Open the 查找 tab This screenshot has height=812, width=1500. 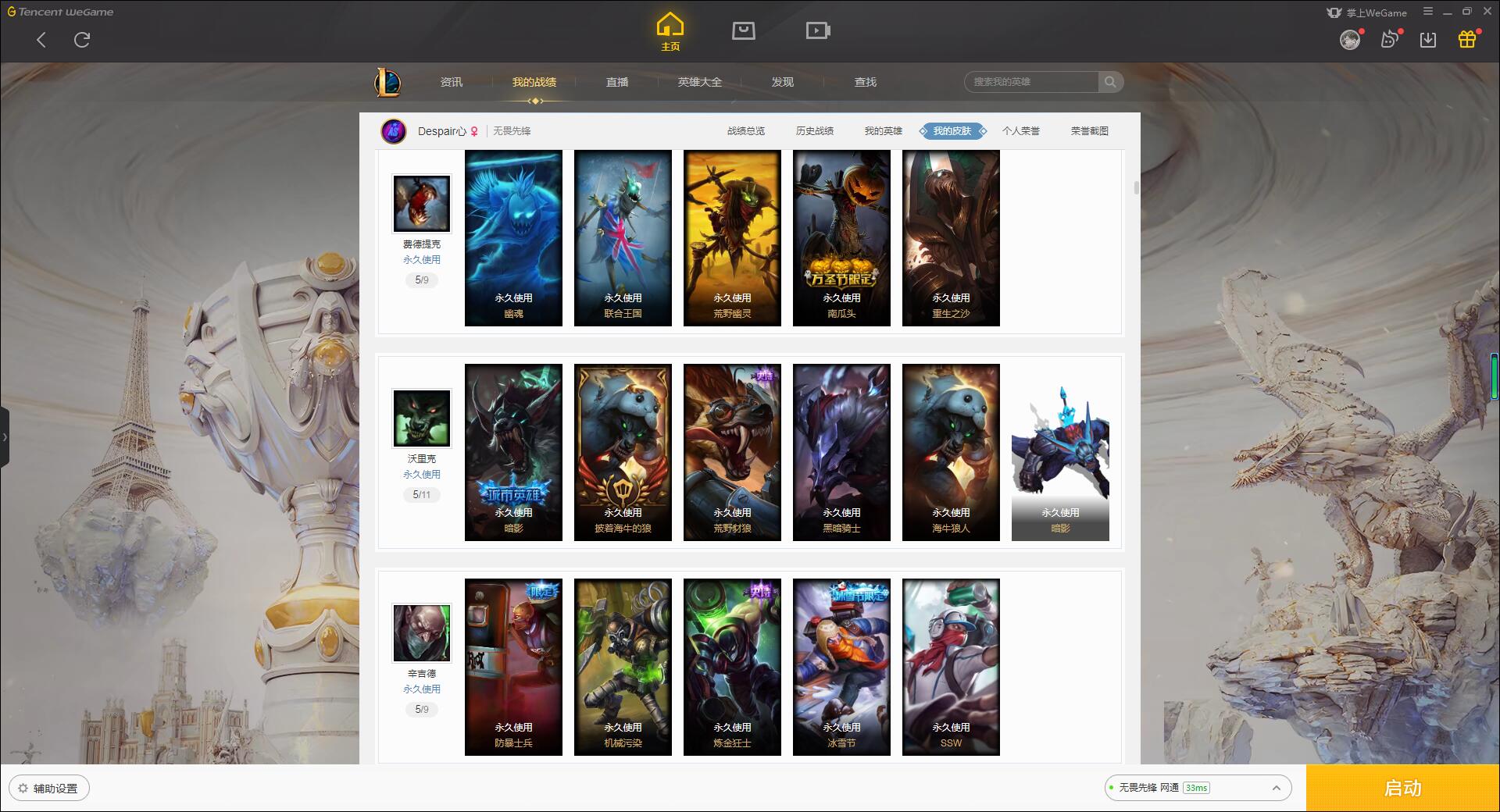(866, 82)
